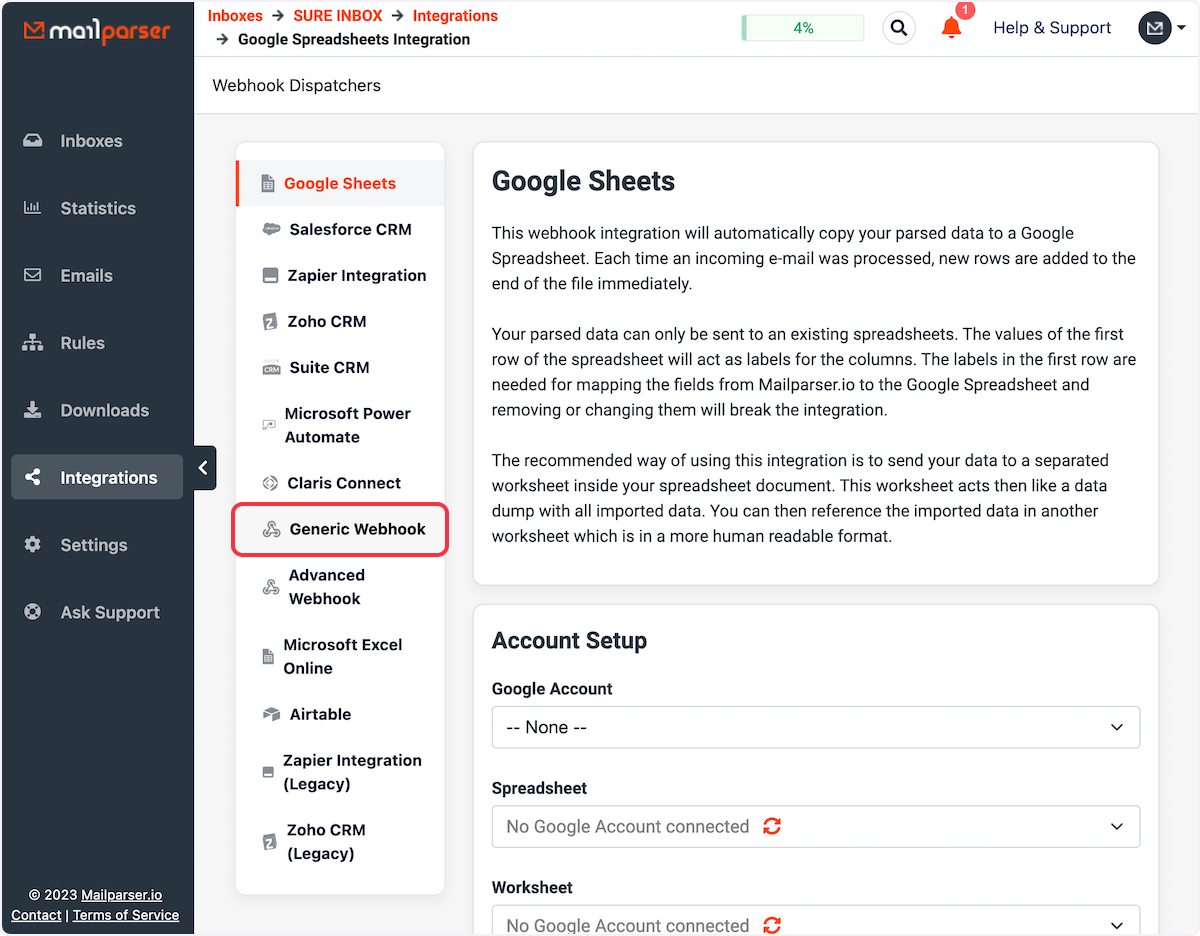1200x936 pixels.
Task: Click the Airtable box icon
Action: (271, 715)
